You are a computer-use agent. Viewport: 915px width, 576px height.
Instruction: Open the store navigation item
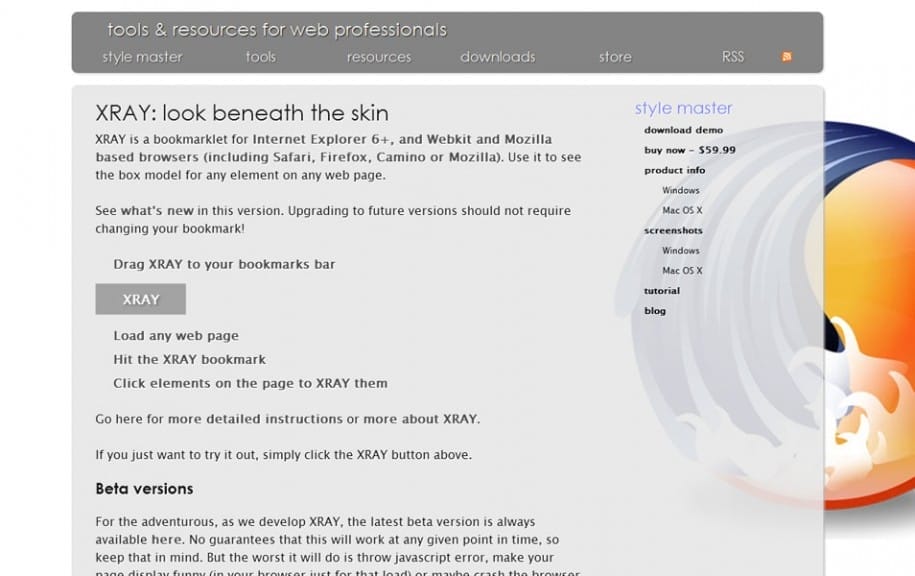click(x=614, y=57)
